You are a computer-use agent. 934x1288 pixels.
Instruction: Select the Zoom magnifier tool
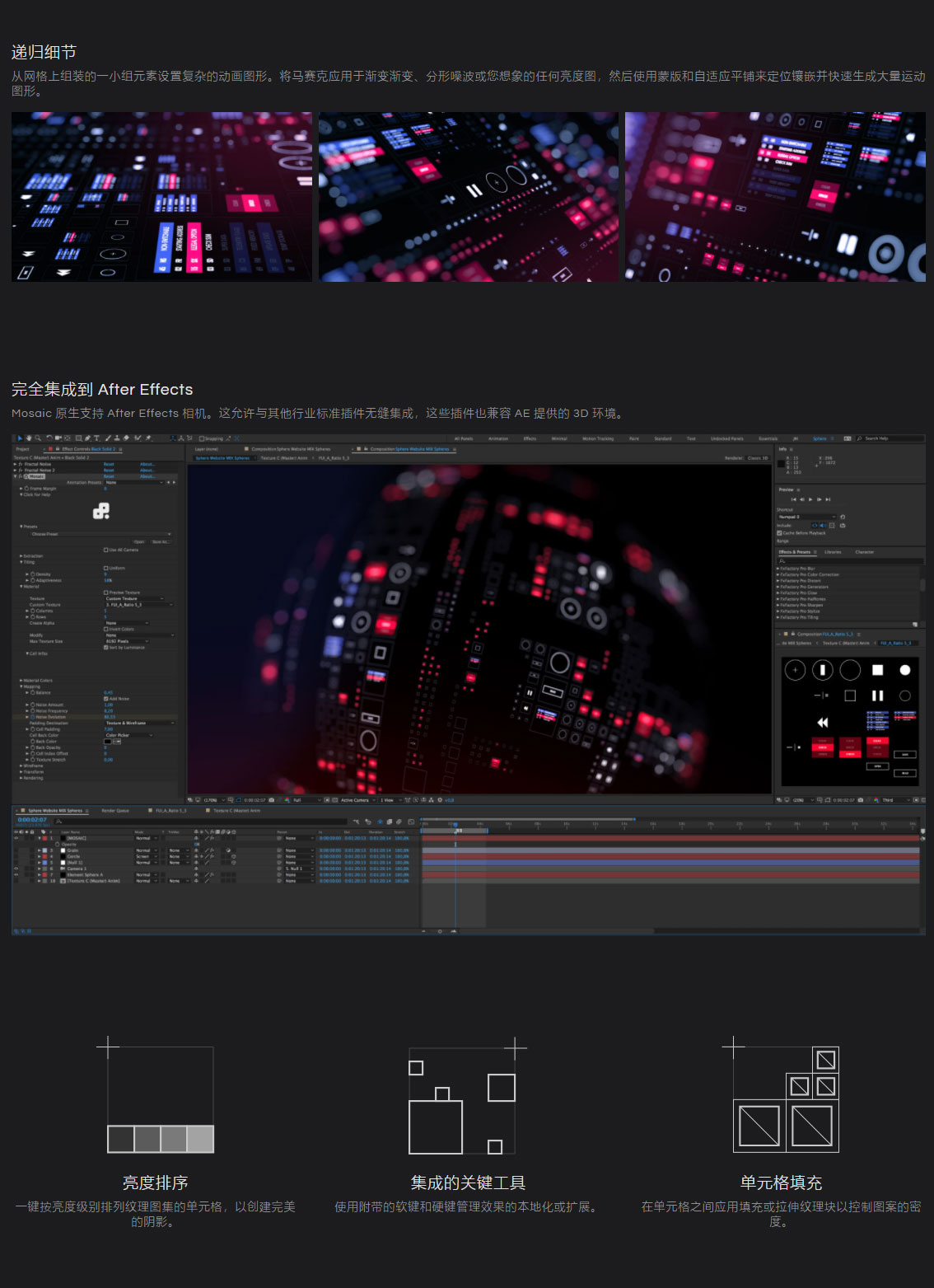[x=38, y=438]
